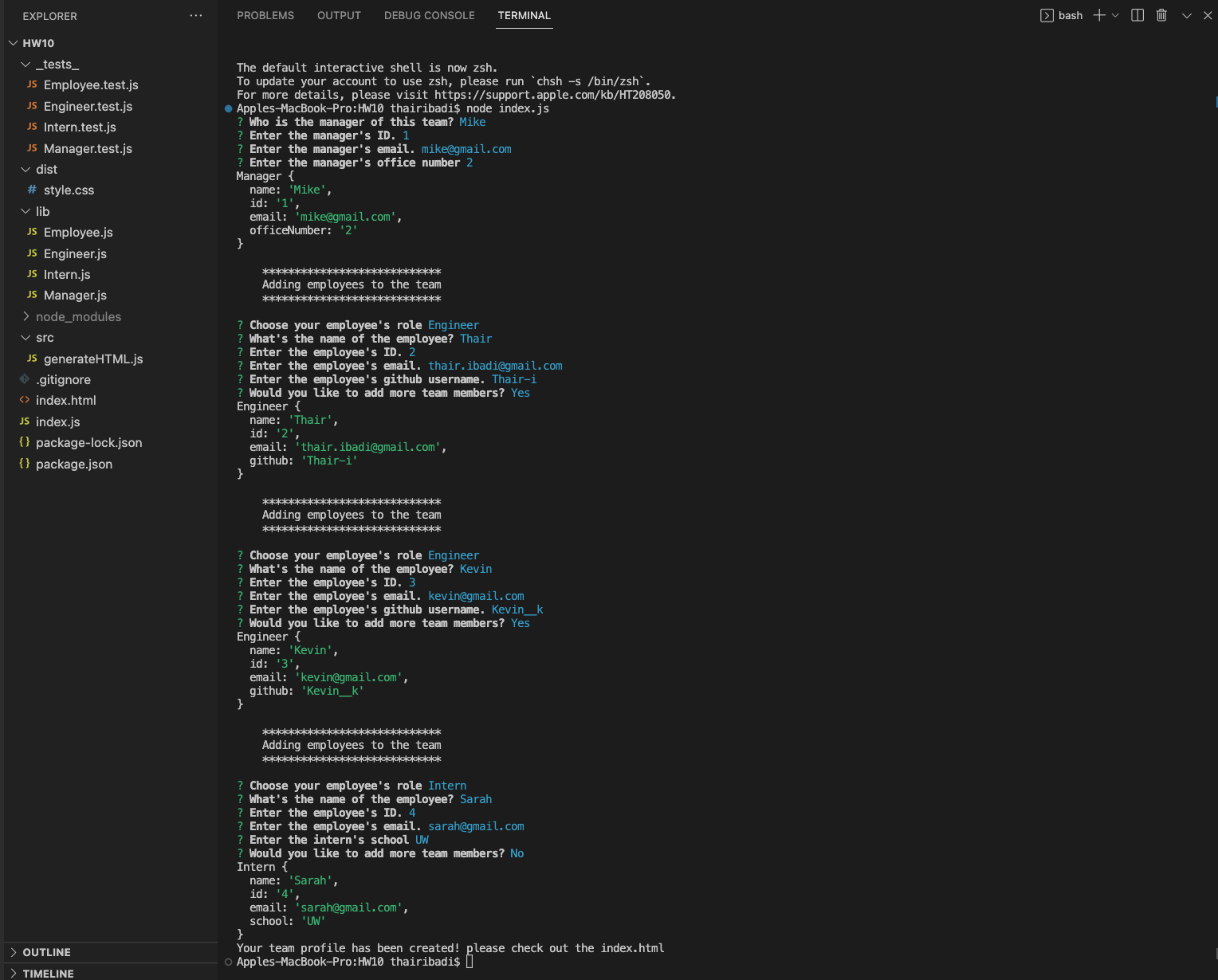Open Explorer more actions via the ellipsis icon

pos(196,16)
